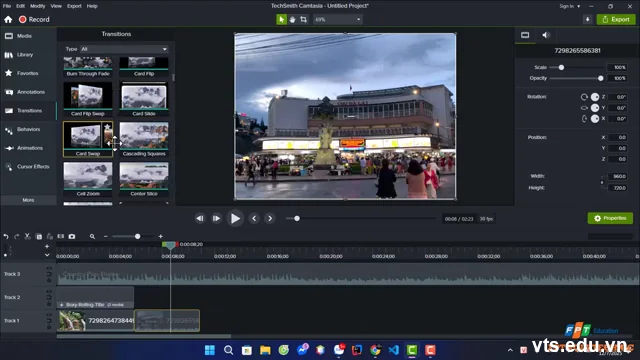Open the Edit menu
640x360 pixels.
tap(20, 6)
